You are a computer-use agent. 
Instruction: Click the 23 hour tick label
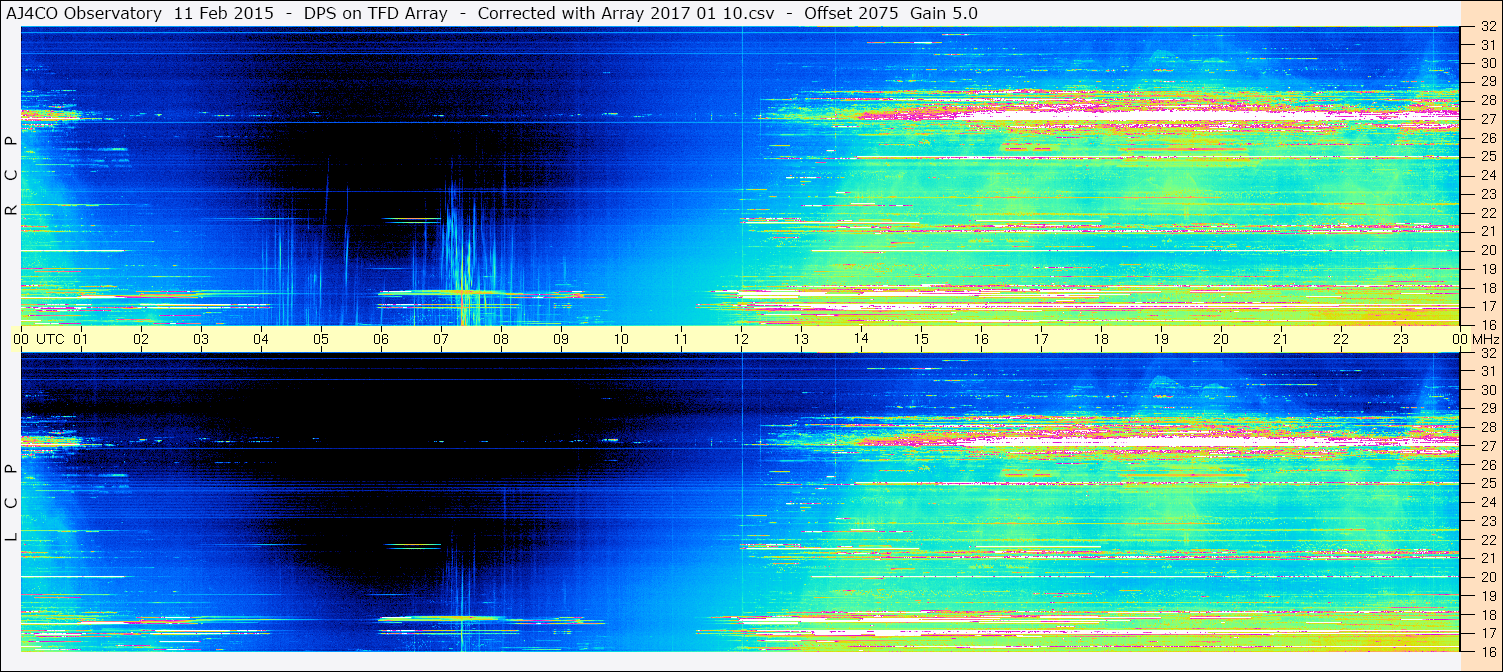(1401, 339)
